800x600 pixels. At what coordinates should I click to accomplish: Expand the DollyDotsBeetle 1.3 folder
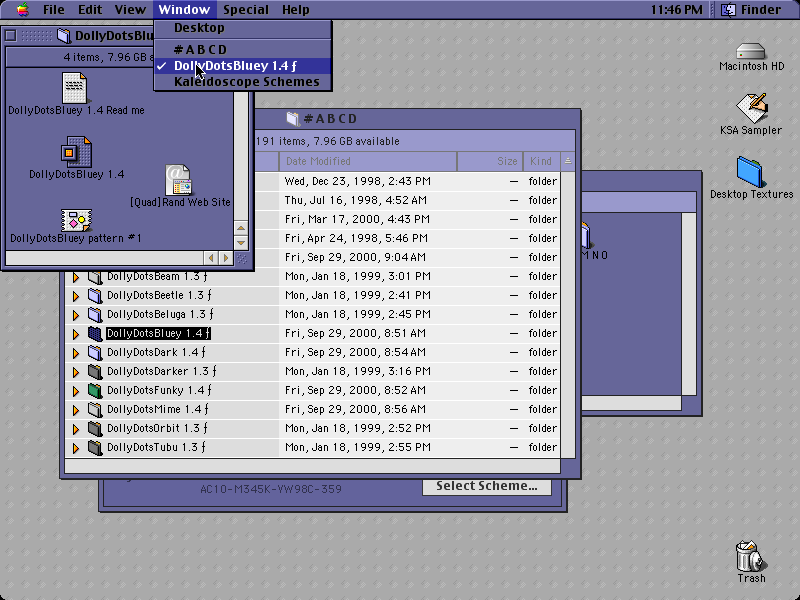coord(76,296)
